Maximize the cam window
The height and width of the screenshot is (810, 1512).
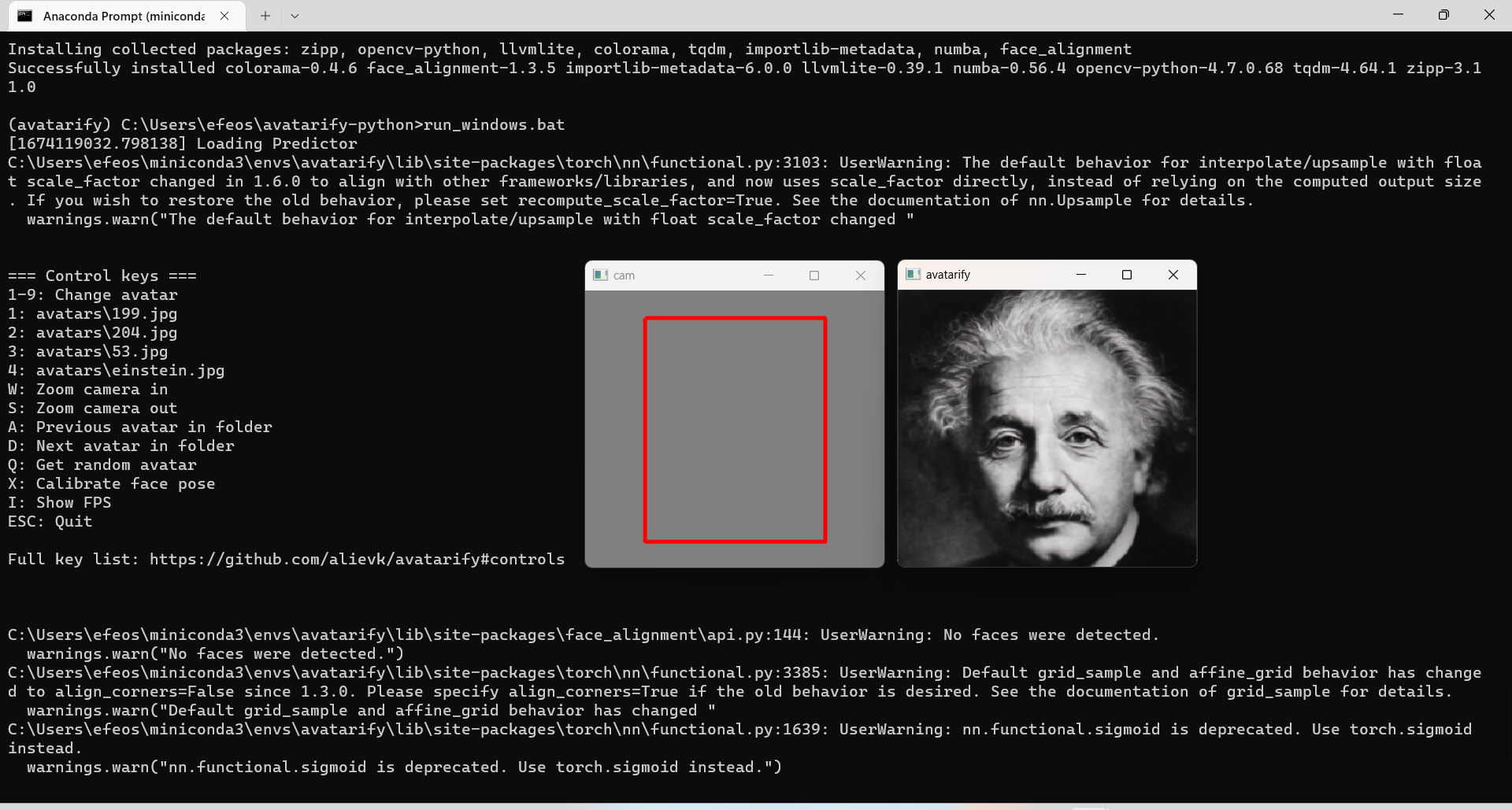click(815, 275)
